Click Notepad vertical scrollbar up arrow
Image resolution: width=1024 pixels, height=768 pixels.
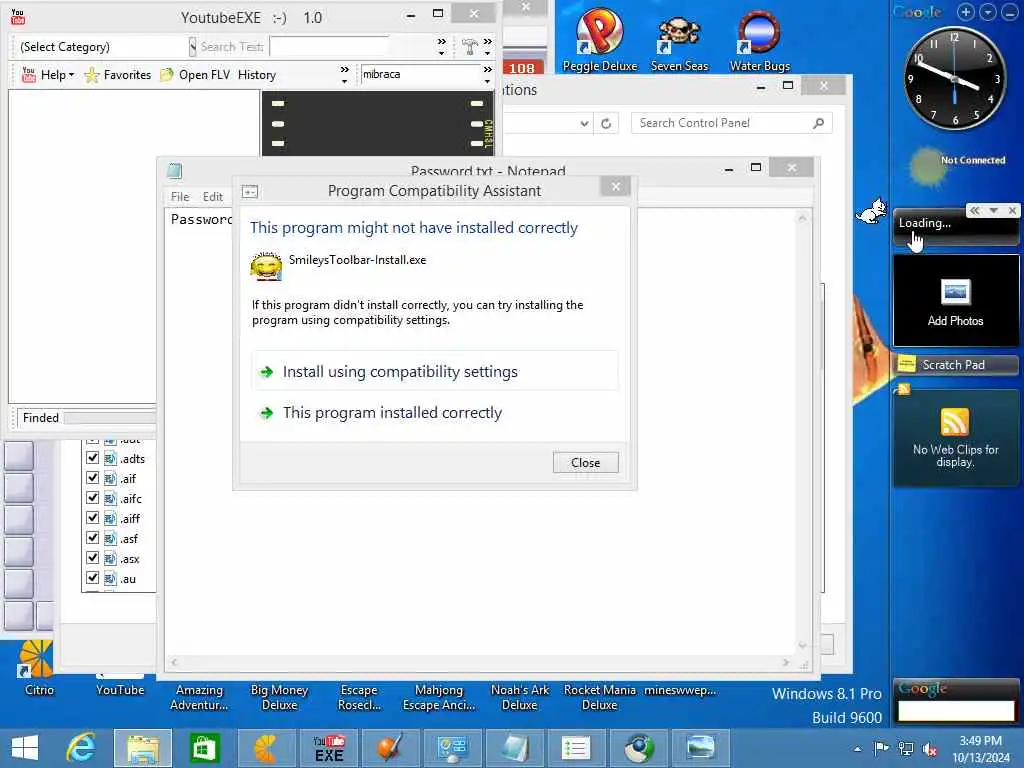[x=803, y=218]
